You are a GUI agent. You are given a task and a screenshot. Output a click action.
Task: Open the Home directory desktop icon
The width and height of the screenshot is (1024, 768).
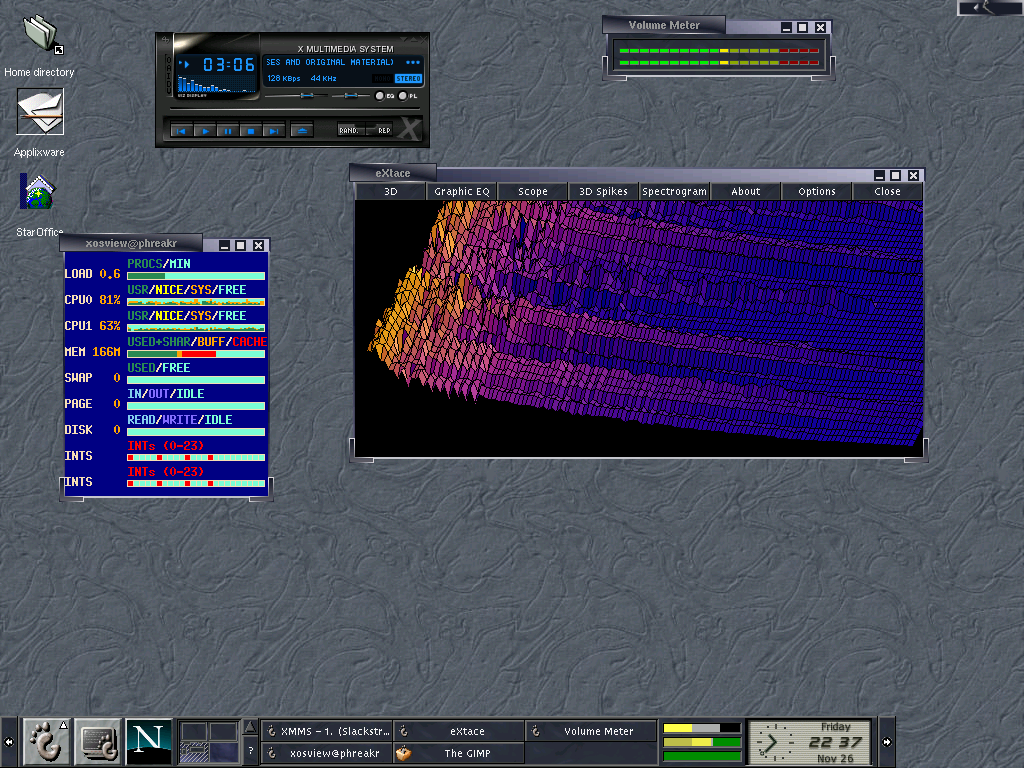(x=40, y=34)
